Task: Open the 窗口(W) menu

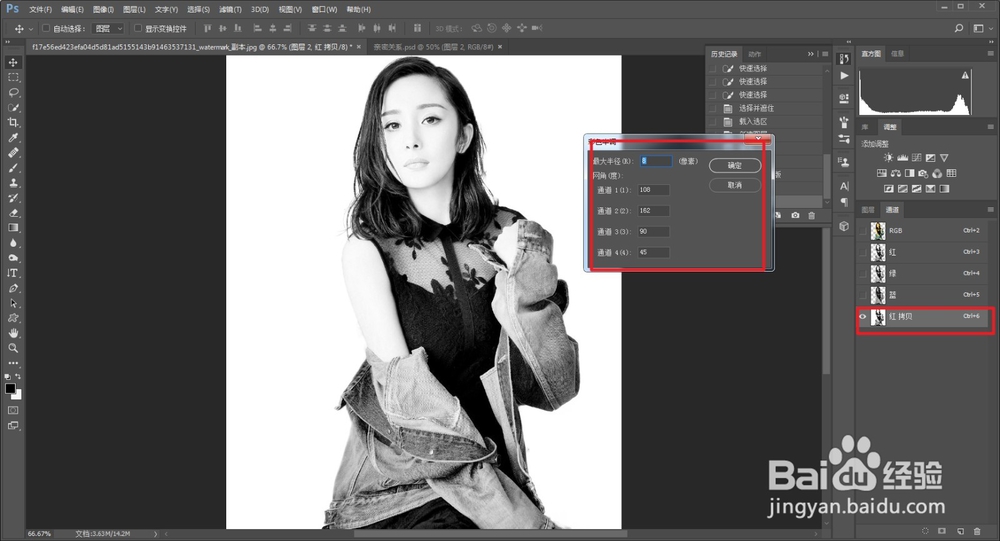Action: pyautogui.click(x=324, y=10)
